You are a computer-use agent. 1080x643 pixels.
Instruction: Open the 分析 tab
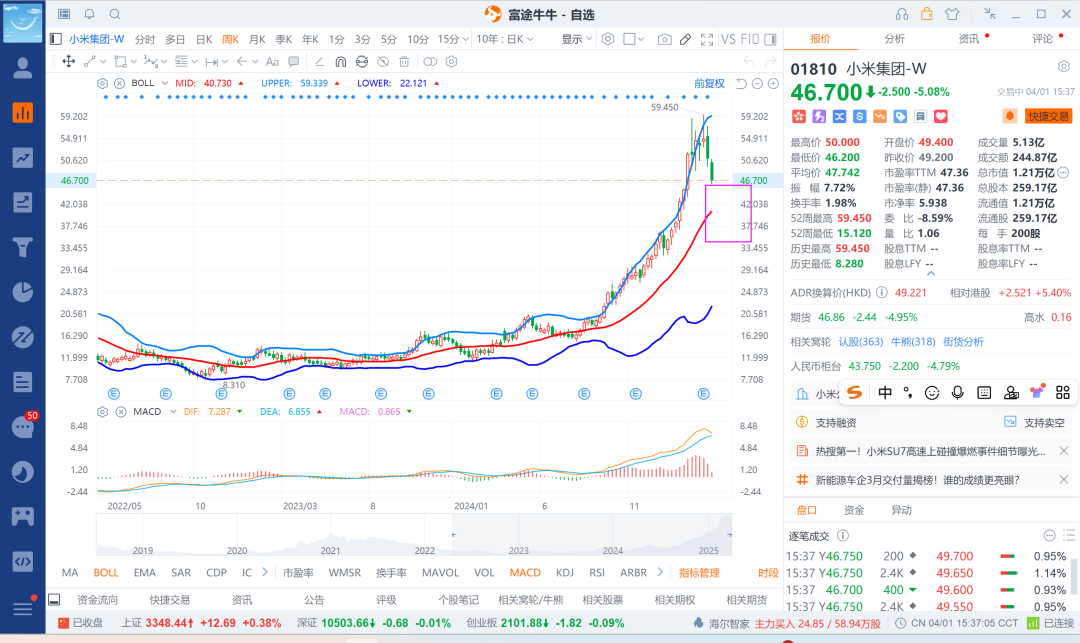pos(894,39)
